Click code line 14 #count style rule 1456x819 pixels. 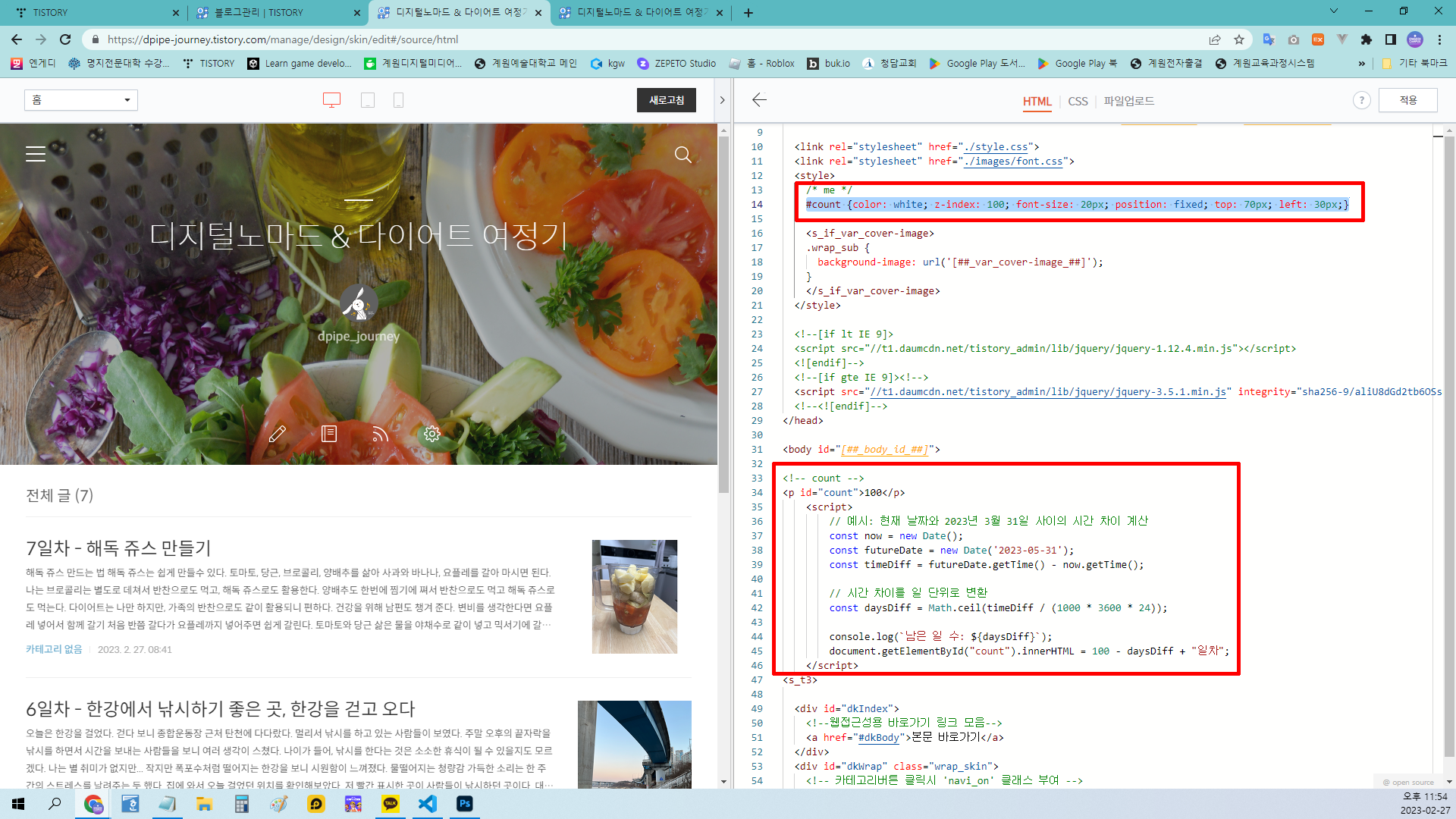(1077, 205)
